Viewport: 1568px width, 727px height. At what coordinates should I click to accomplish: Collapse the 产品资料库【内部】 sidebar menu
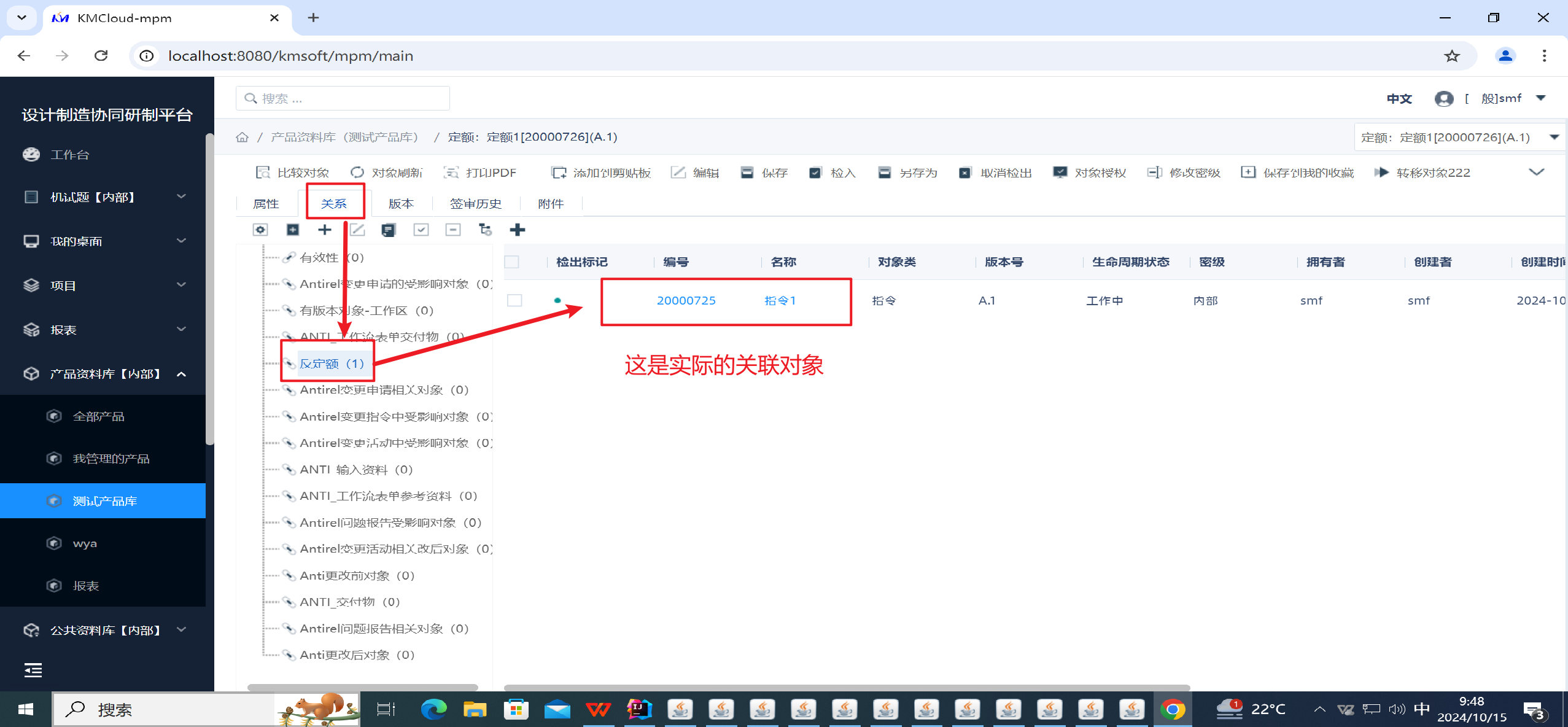tap(103, 374)
